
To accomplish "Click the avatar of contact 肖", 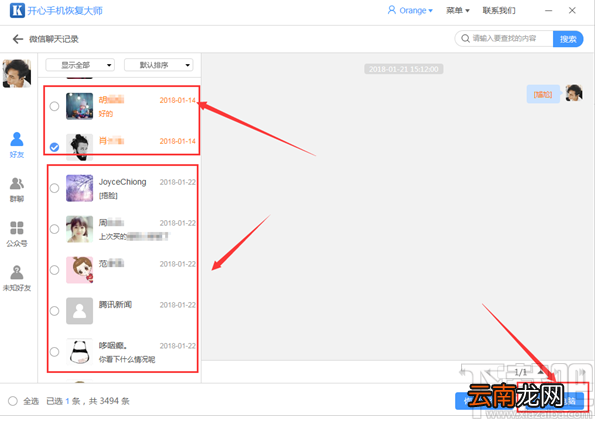I will click(79, 147).
